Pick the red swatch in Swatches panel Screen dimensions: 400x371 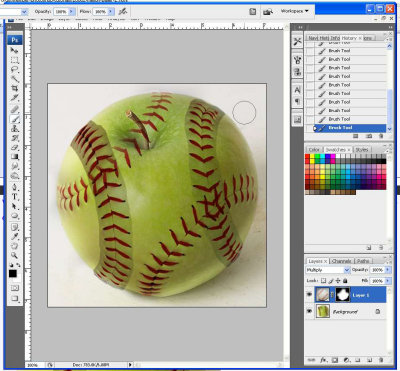click(x=307, y=157)
